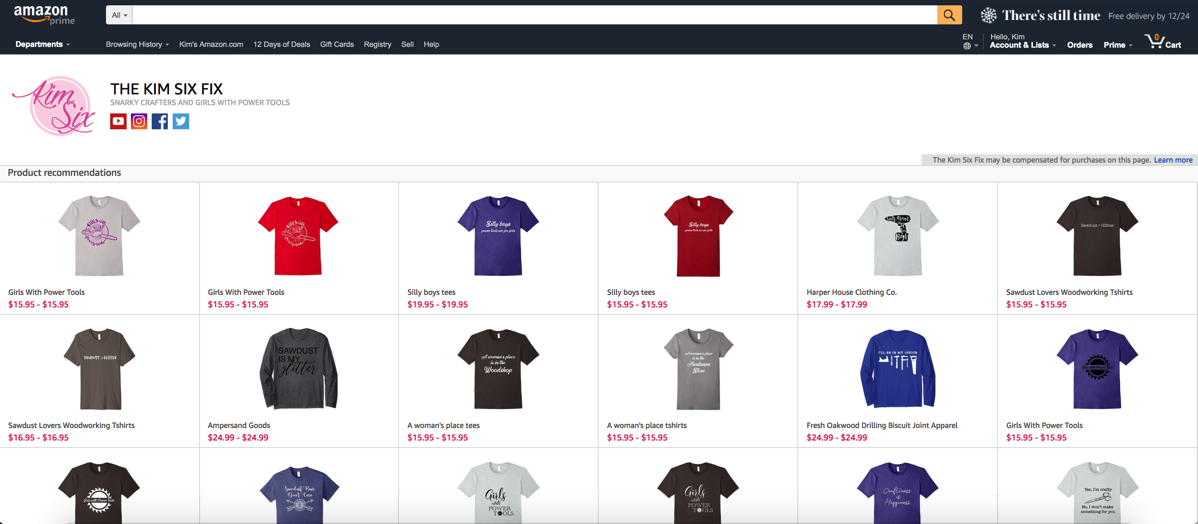Screen dimensions: 1198x524
Task: Click A woman's place tees title
Action: click(443, 425)
